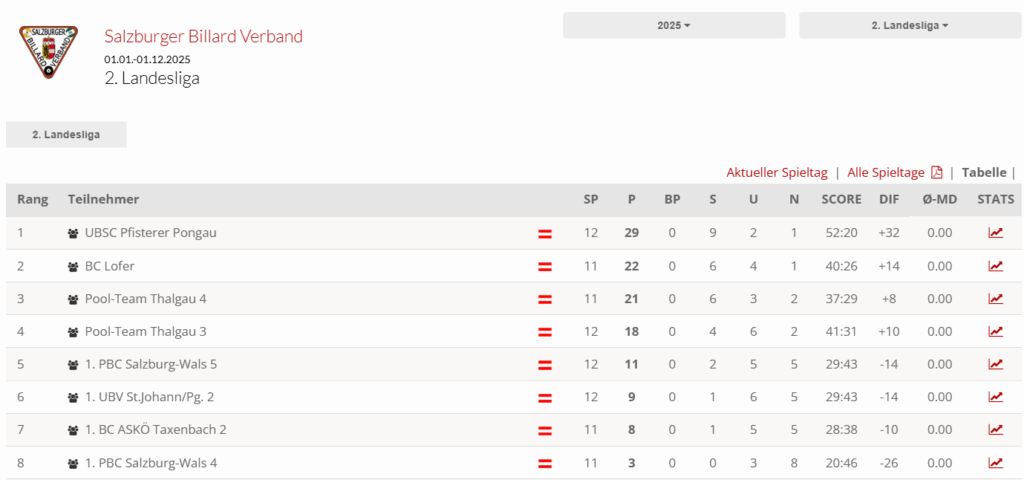The width and height of the screenshot is (1024, 480).
Task: Click the Salzburger Billard Verband title link
Action: click(x=203, y=37)
